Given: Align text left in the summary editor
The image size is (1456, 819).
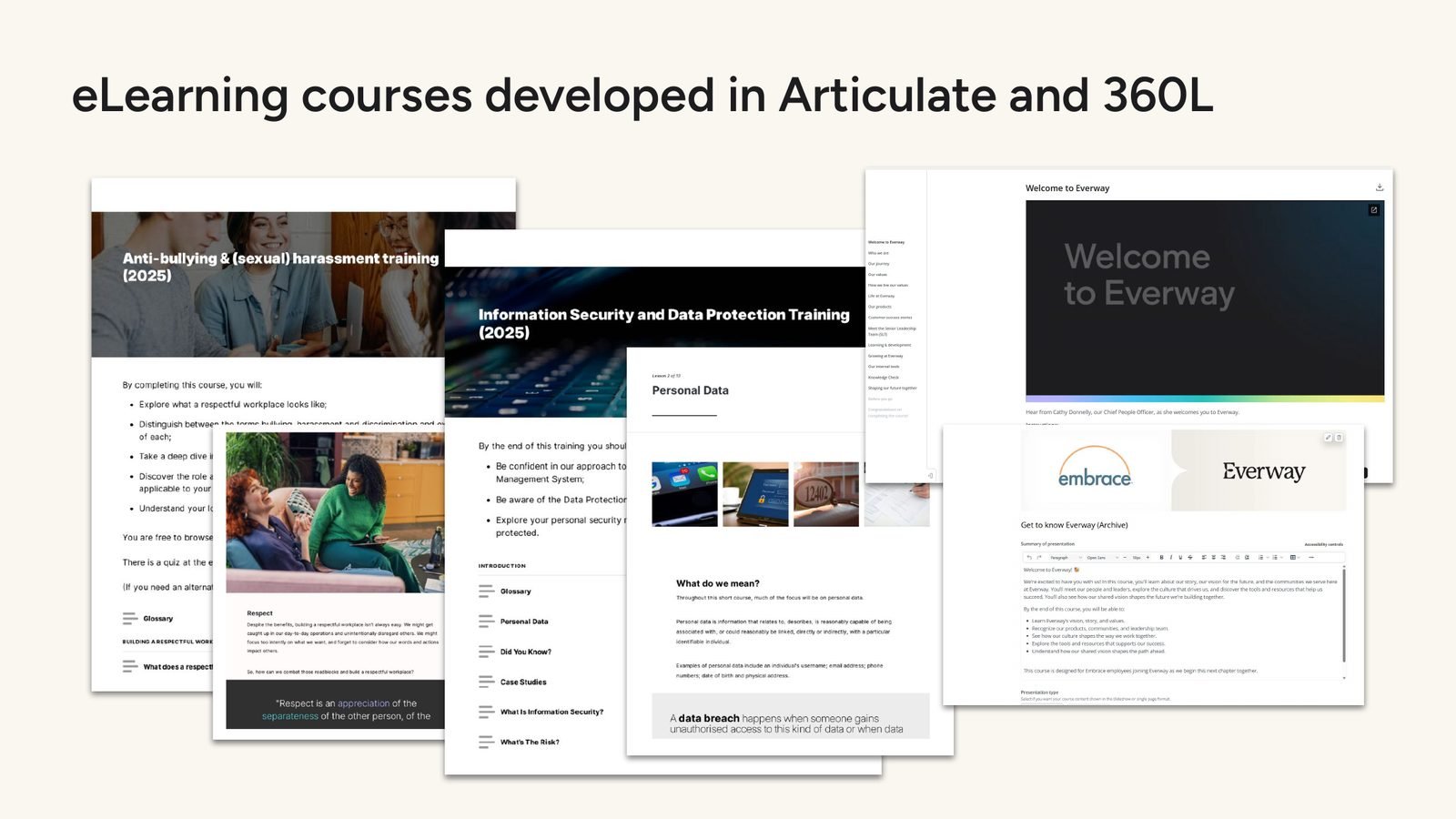Looking at the screenshot, I should click(x=1204, y=557).
